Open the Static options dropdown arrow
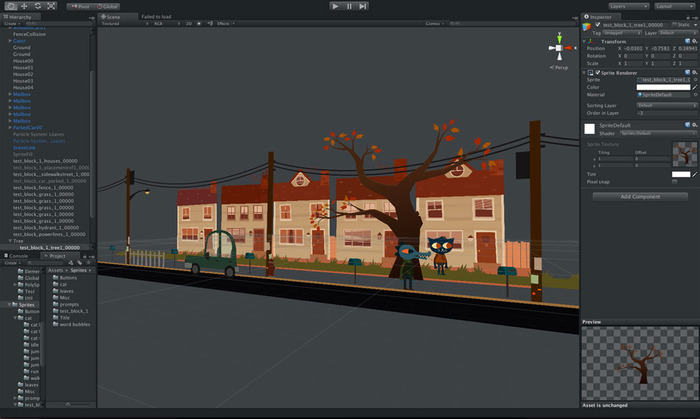This screenshot has height=419, width=700. coord(695,25)
